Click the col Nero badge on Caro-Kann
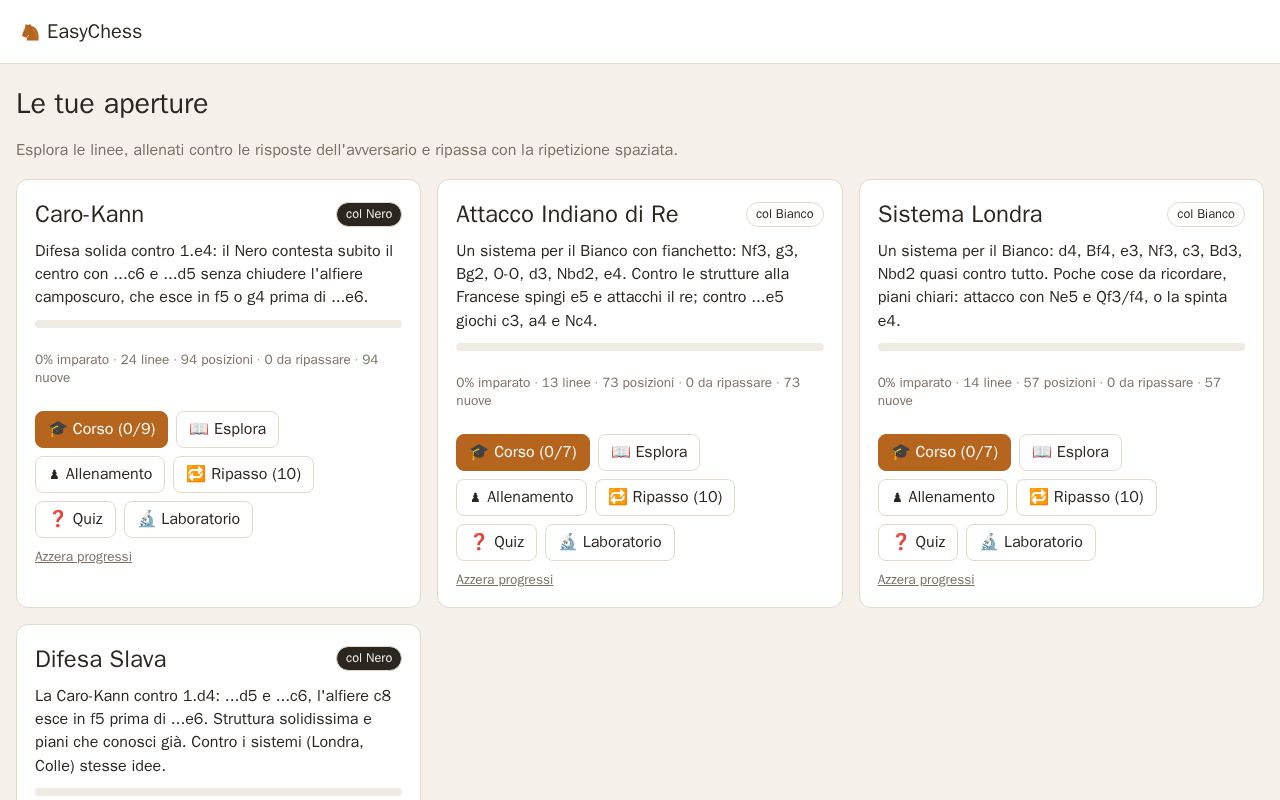The width and height of the screenshot is (1280, 800). click(x=369, y=214)
